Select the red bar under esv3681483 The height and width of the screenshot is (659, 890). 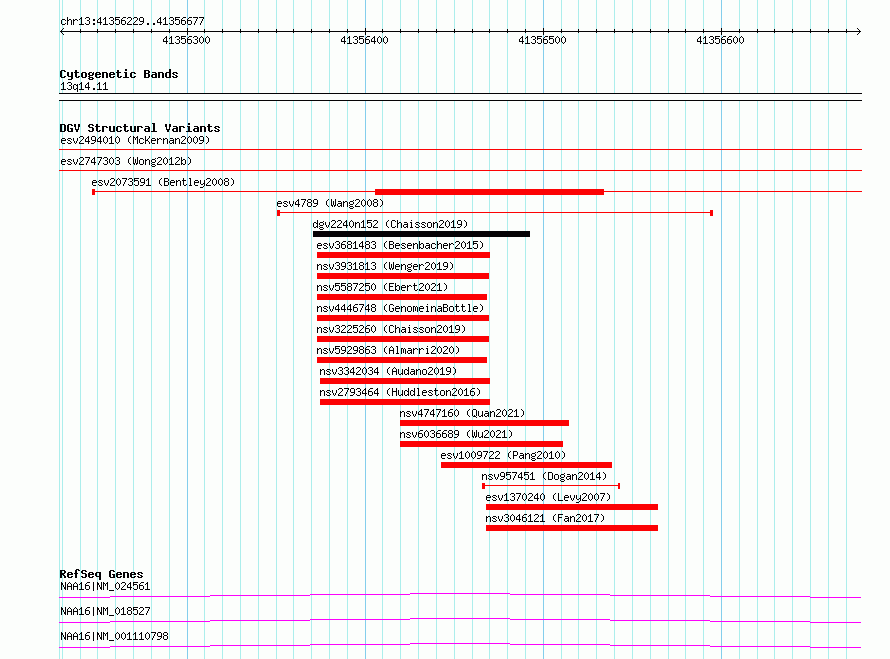pyautogui.click(x=403, y=255)
